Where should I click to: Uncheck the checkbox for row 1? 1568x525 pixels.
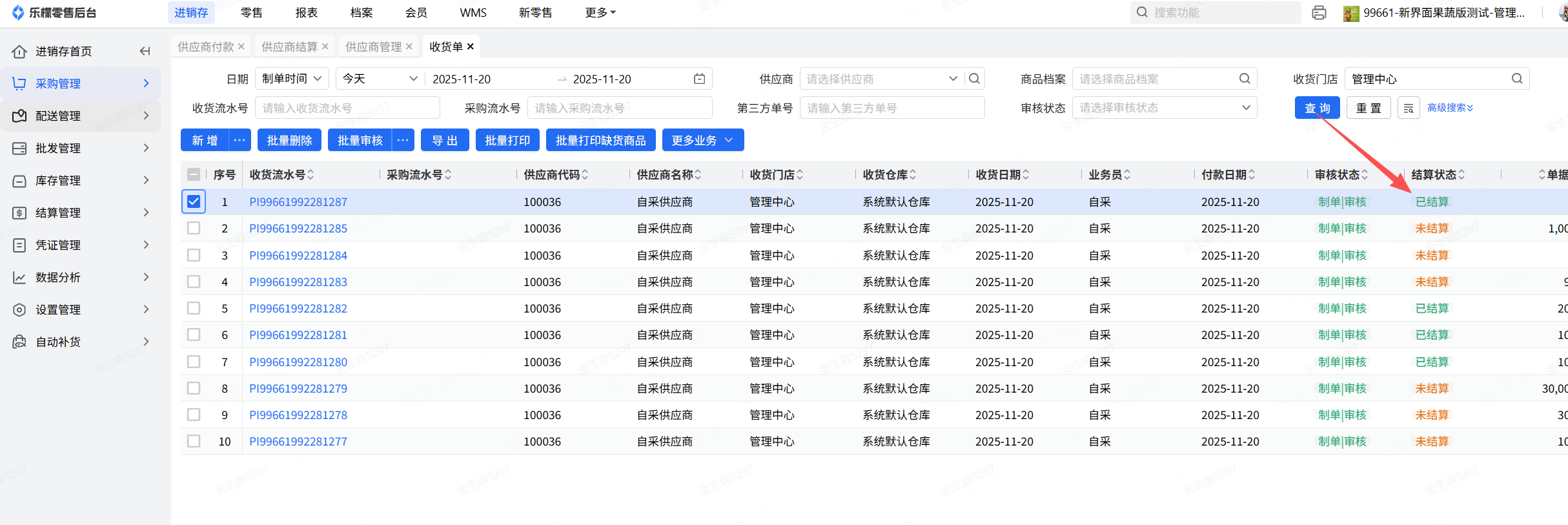(194, 201)
